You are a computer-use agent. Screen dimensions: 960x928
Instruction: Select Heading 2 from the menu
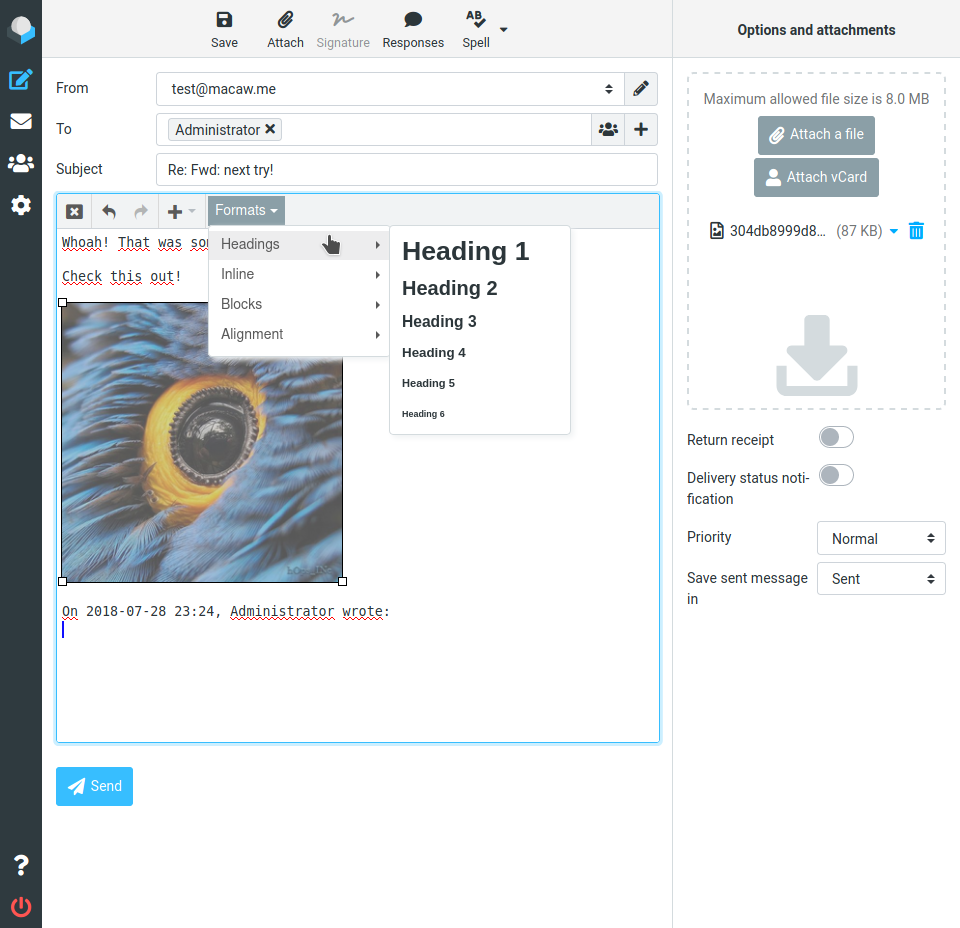tap(449, 288)
